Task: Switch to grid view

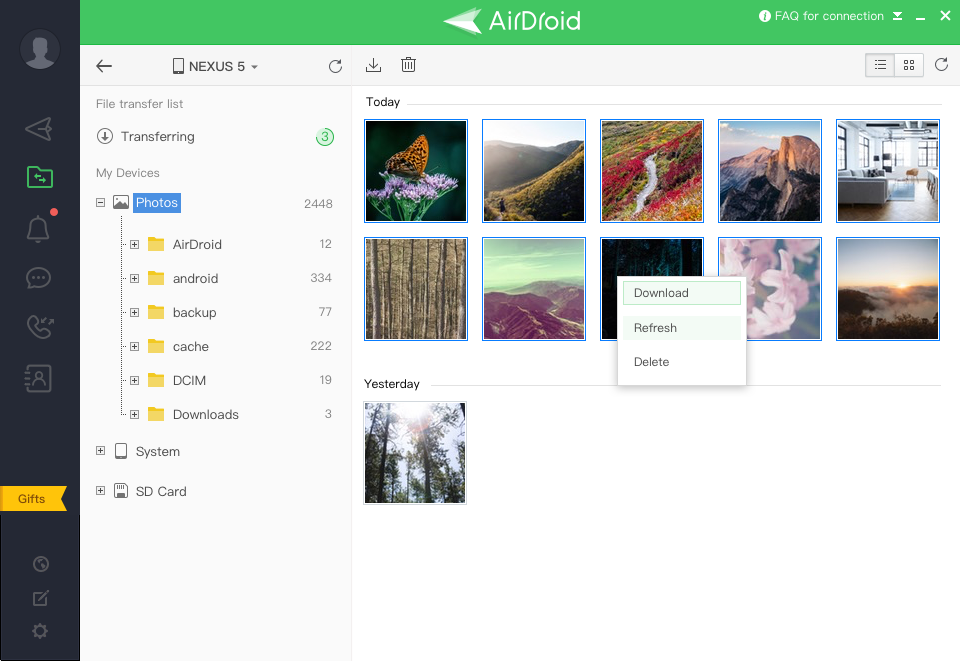Action: [x=909, y=65]
